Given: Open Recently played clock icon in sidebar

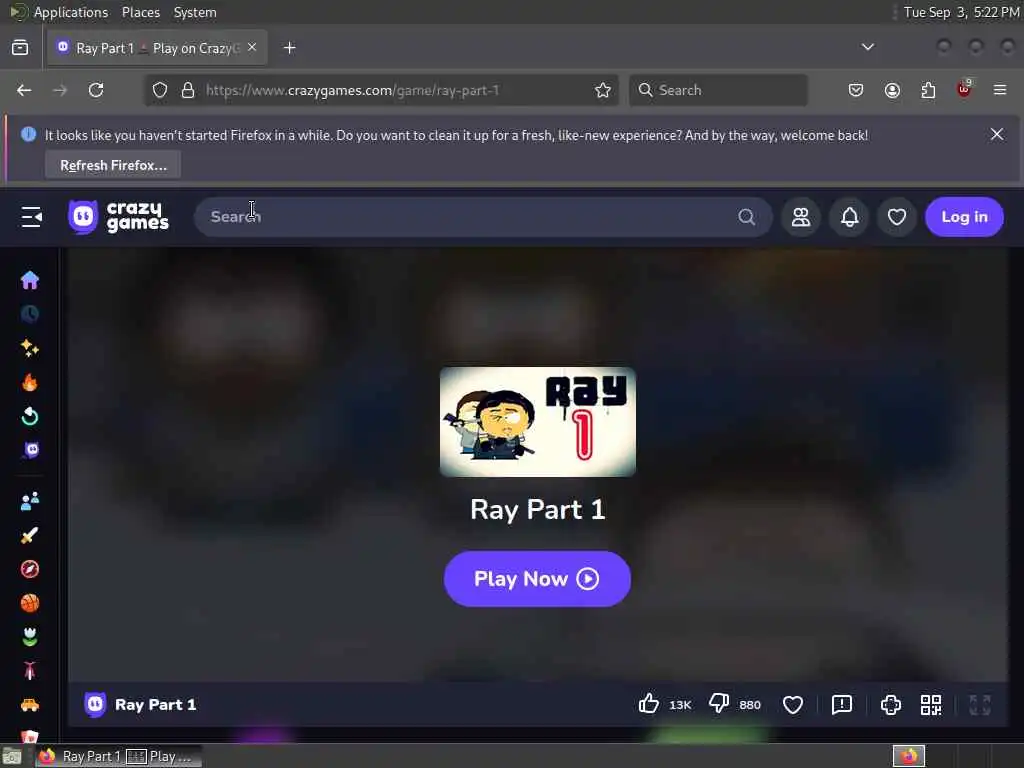Looking at the screenshot, I should point(29,314).
